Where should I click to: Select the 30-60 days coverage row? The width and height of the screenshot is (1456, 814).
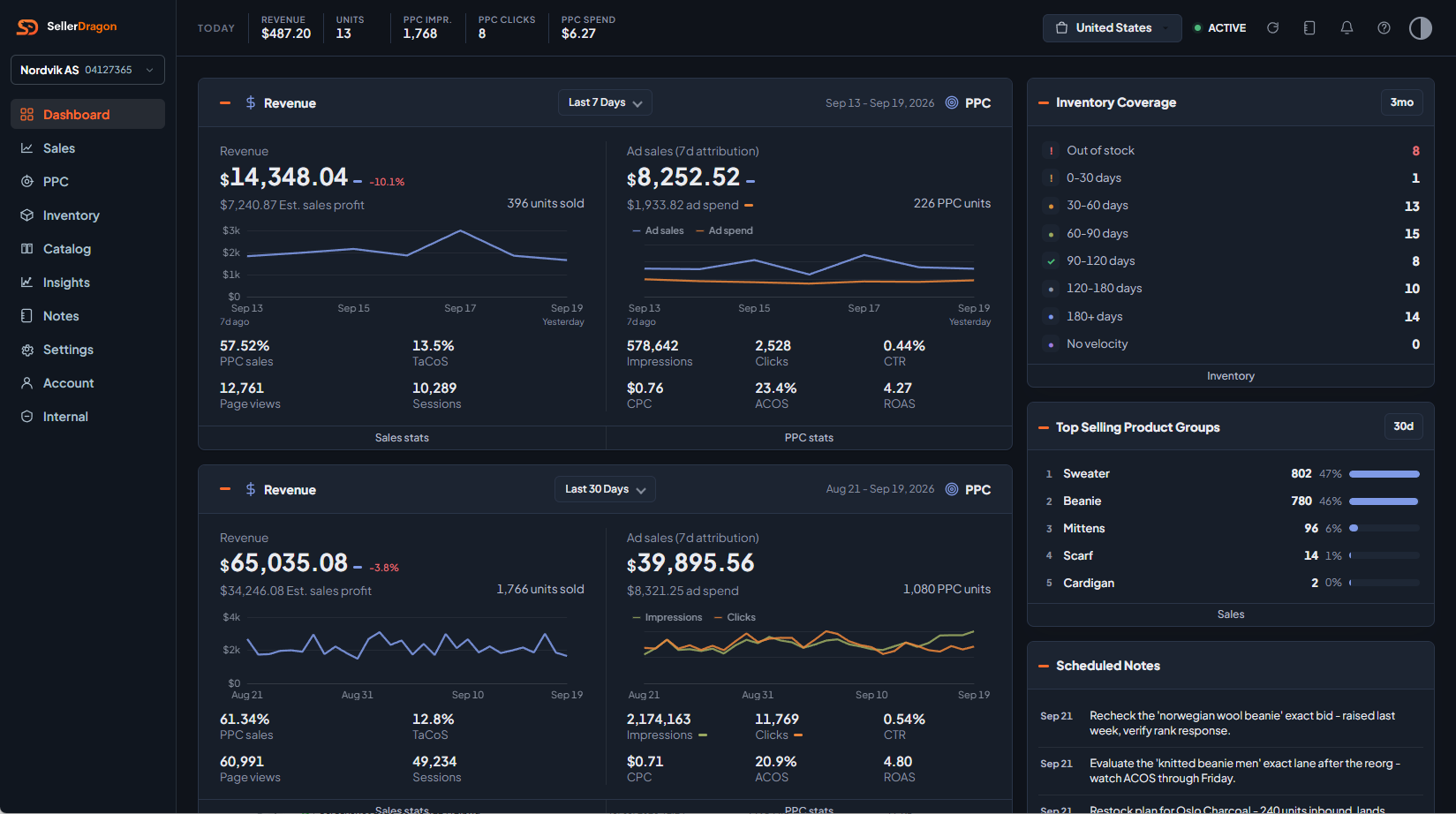tap(1231, 206)
